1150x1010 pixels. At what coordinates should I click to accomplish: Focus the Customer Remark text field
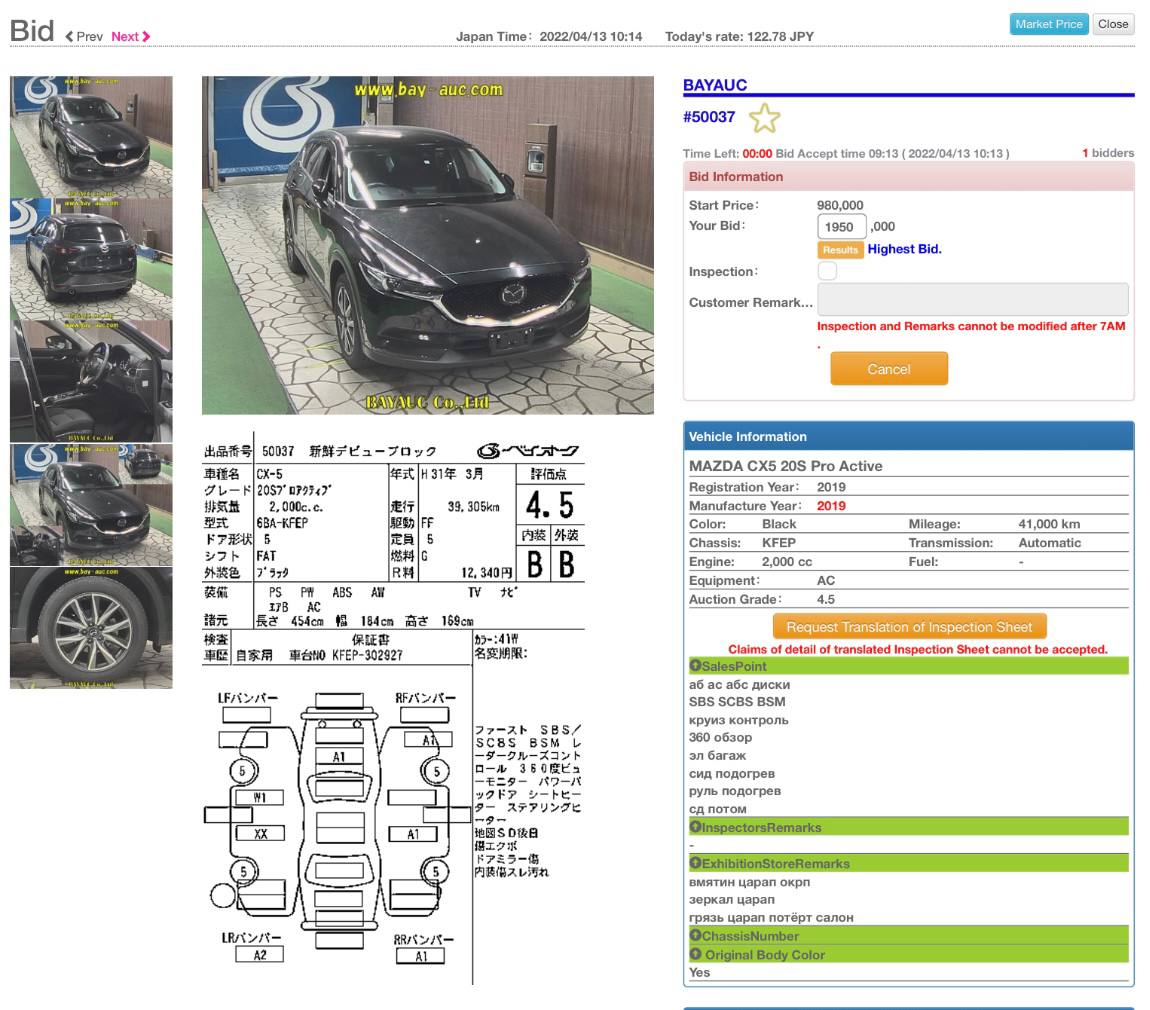(x=973, y=300)
